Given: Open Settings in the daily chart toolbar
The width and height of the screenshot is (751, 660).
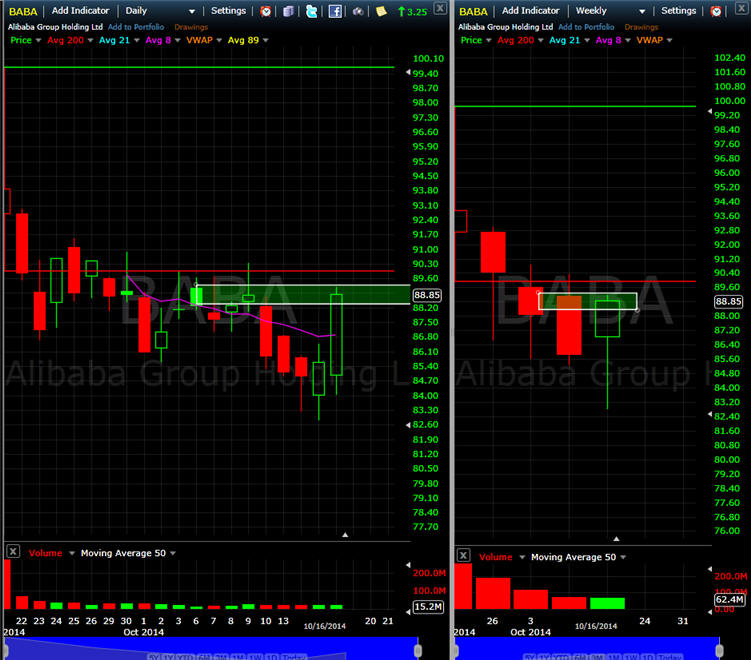Looking at the screenshot, I should click(x=228, y=11).
